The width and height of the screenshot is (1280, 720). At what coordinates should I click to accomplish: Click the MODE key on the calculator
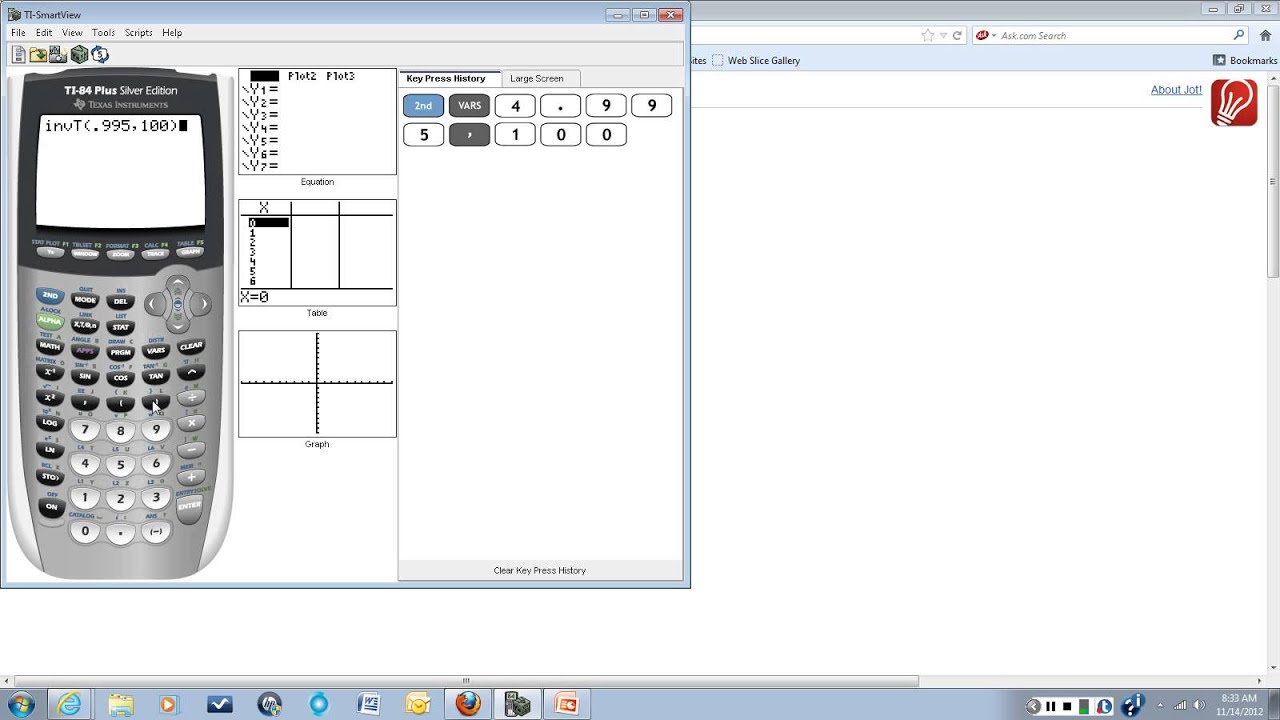pos(85,300)
